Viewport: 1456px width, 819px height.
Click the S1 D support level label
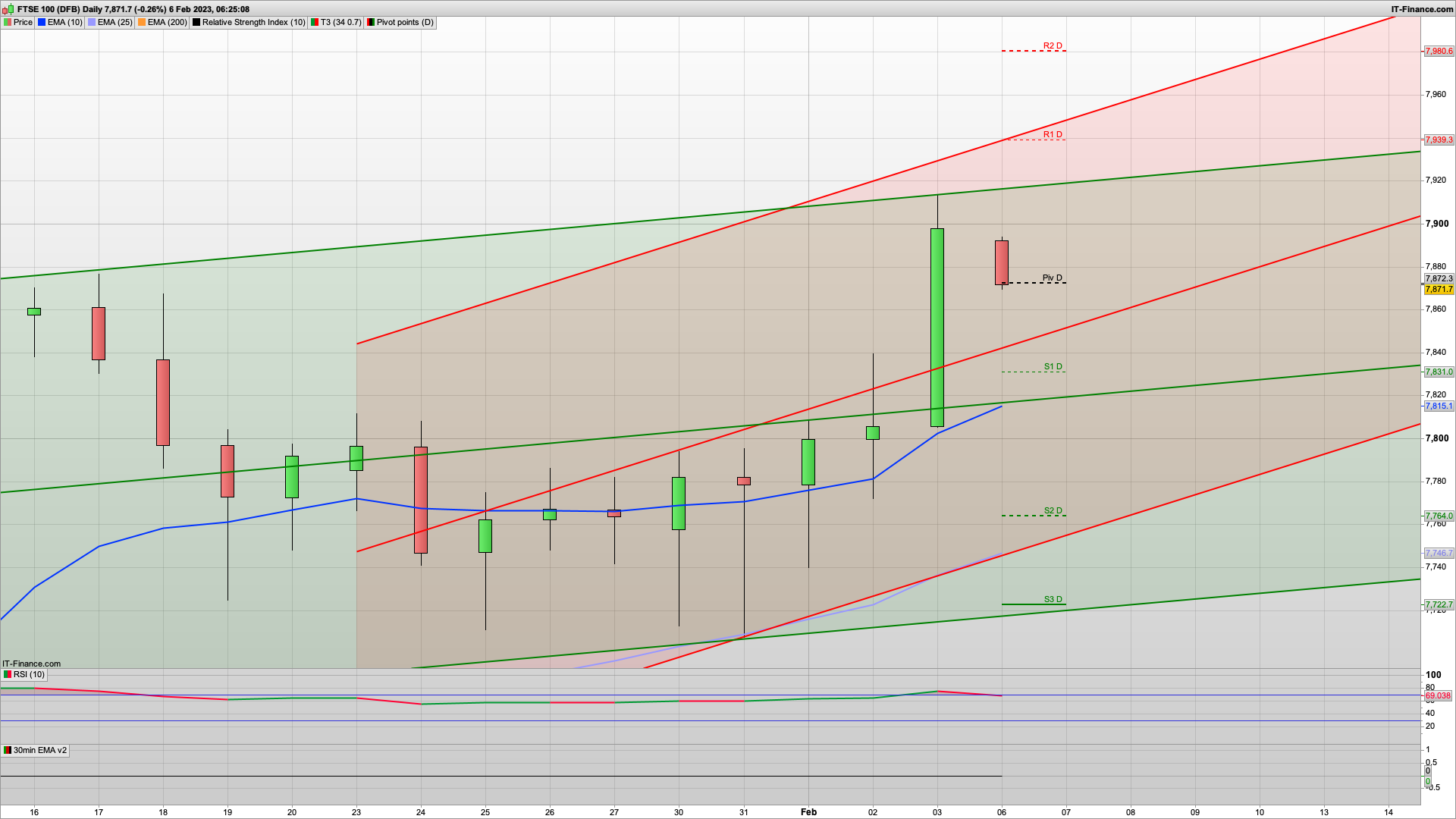point(1053,367)
